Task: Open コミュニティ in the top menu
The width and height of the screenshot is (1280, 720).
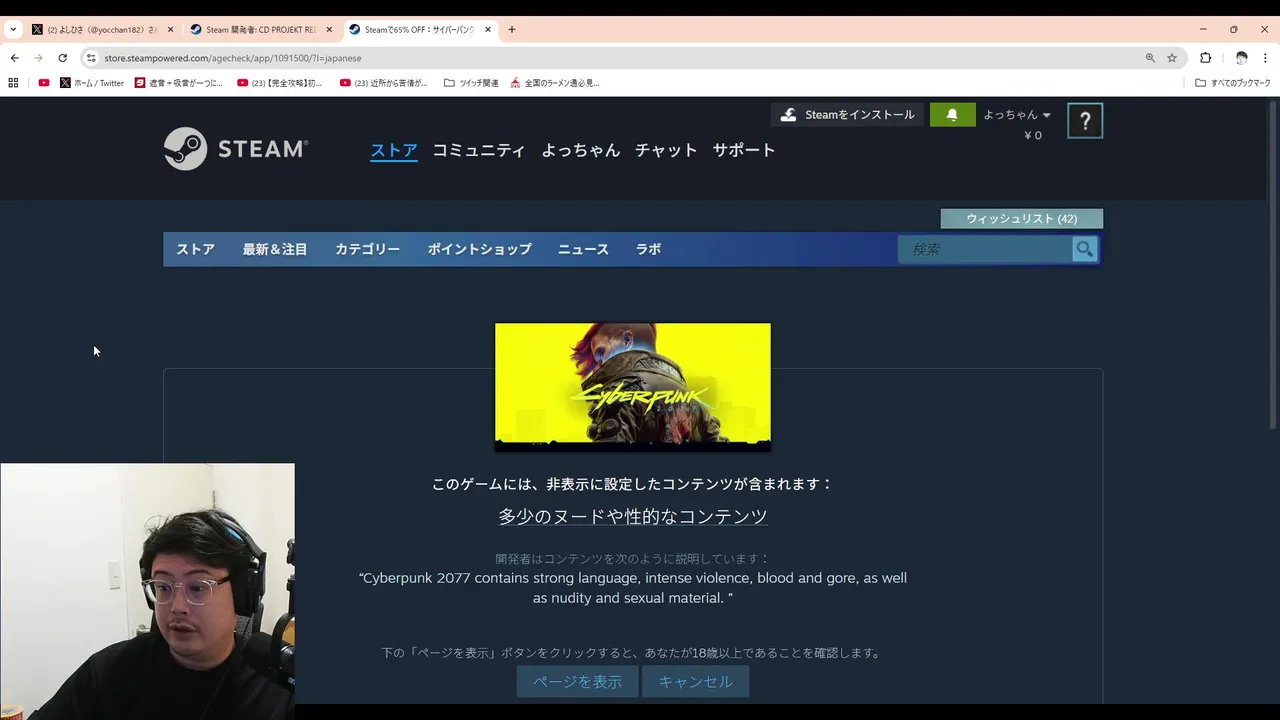Action: [479, 150]
